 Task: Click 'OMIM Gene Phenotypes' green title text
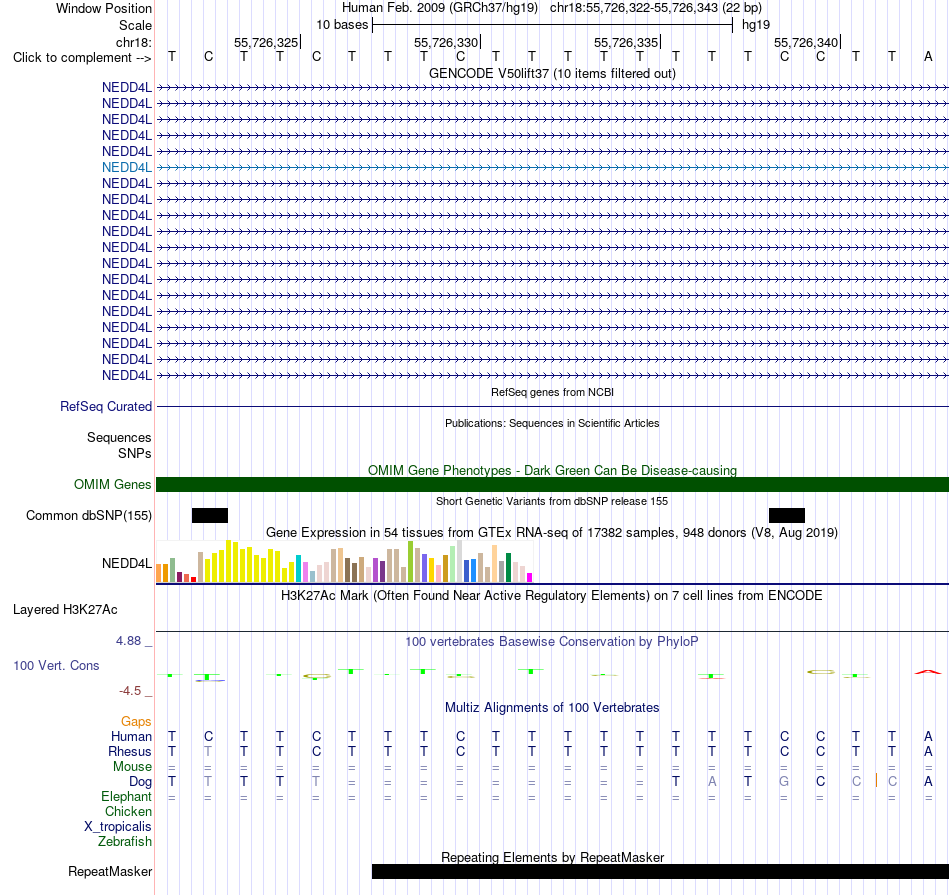(552, 470)
